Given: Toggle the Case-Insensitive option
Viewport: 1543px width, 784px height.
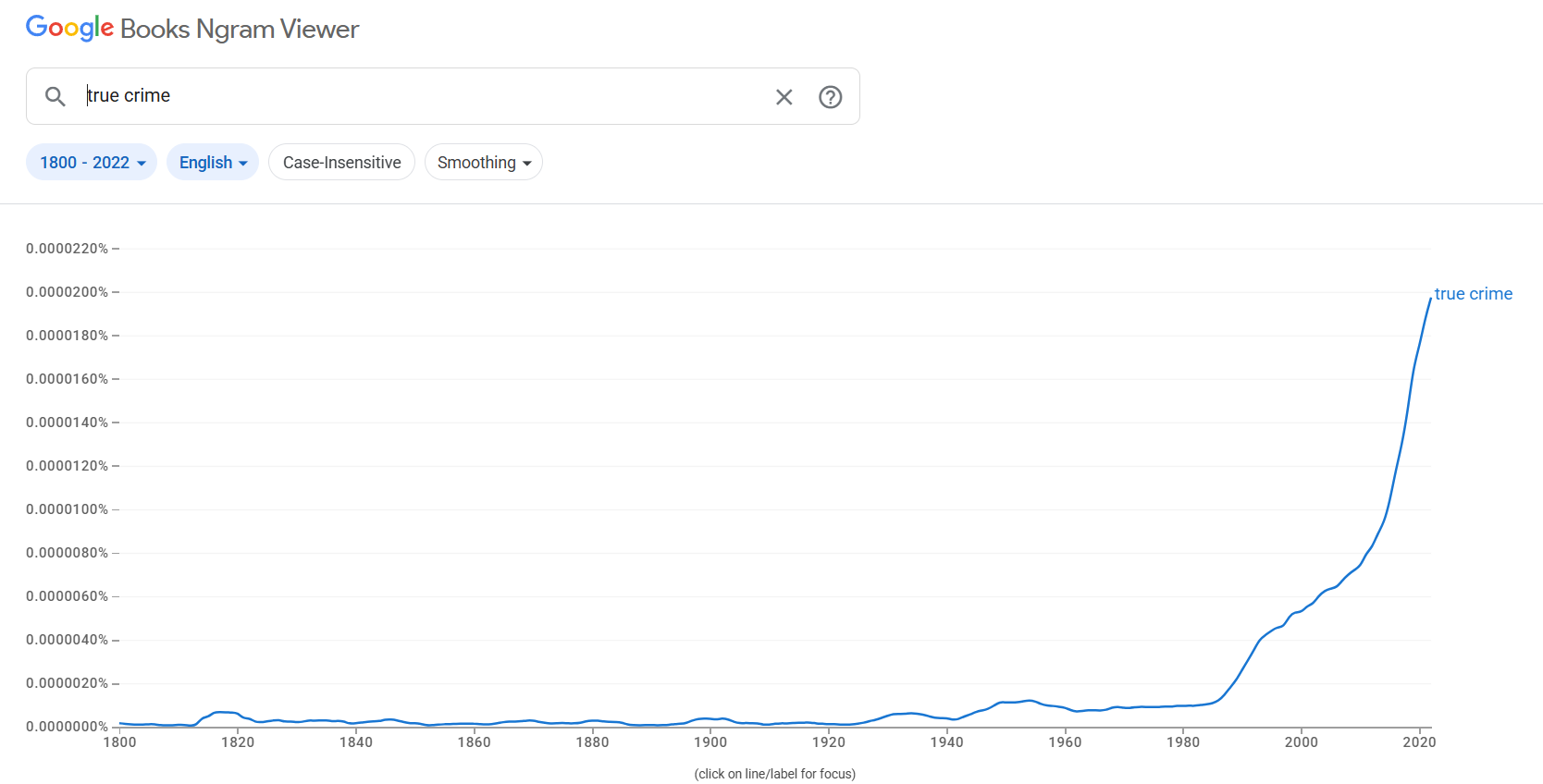Looking at the screenshot, I should point(341,163).
